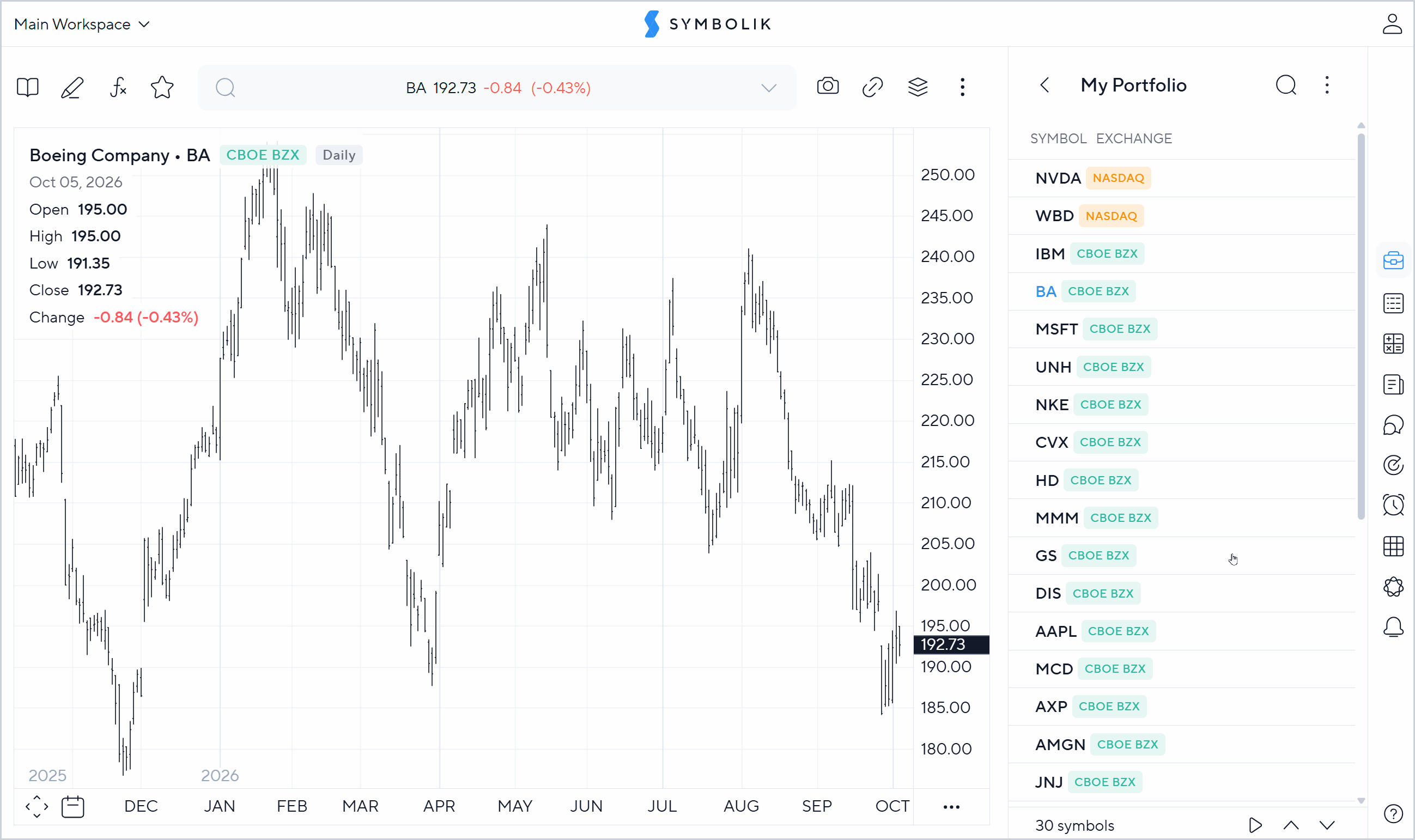Open the list view sidebar icon
This screenshot has width=1415, height=840.
pyautogui.click(x=1393, y=303)
